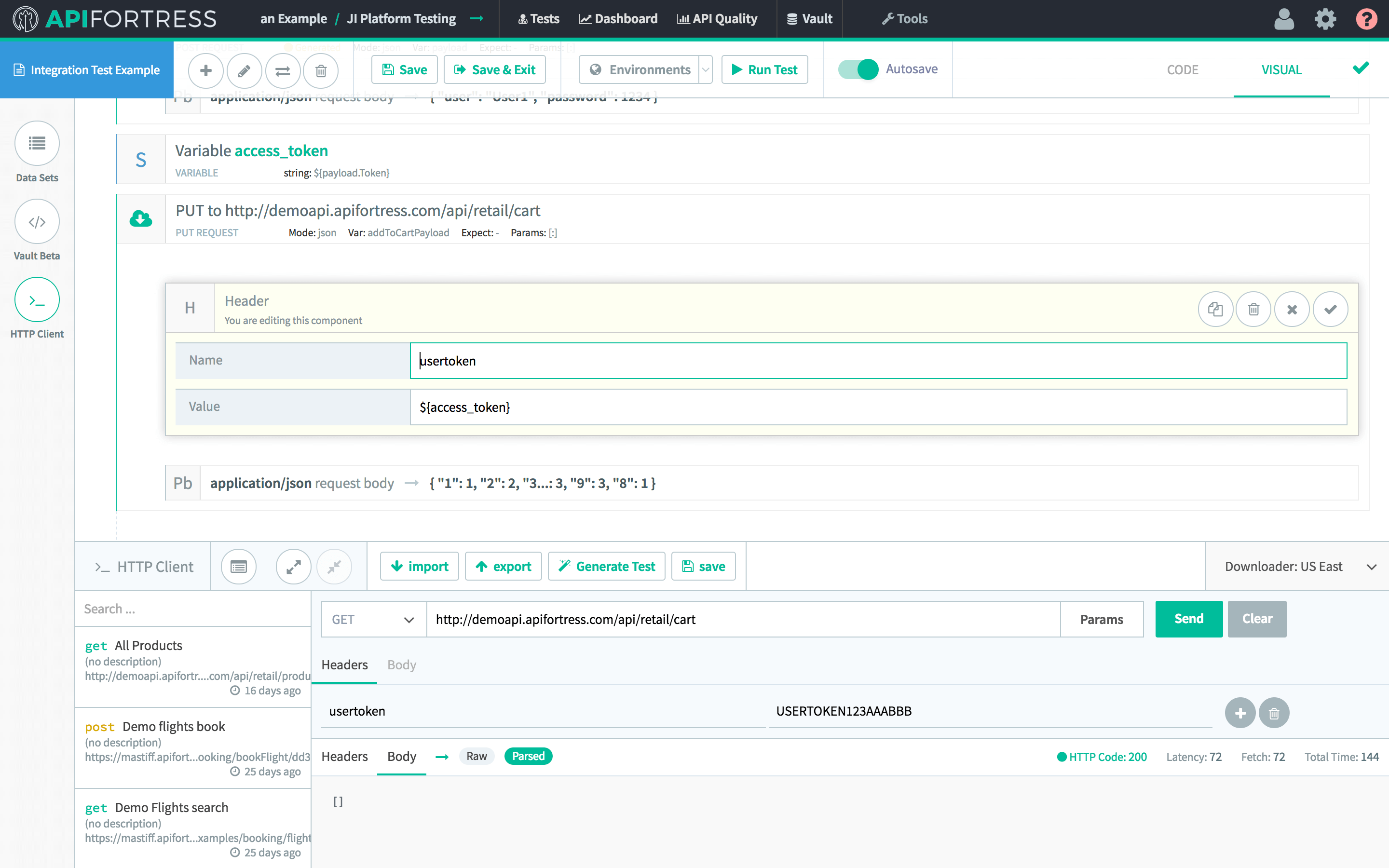Open the Environments dropdown arrow
Image resolution: width=1389 pixels, height=868 pixels.
pyautogui.click(x=706, y=70)
